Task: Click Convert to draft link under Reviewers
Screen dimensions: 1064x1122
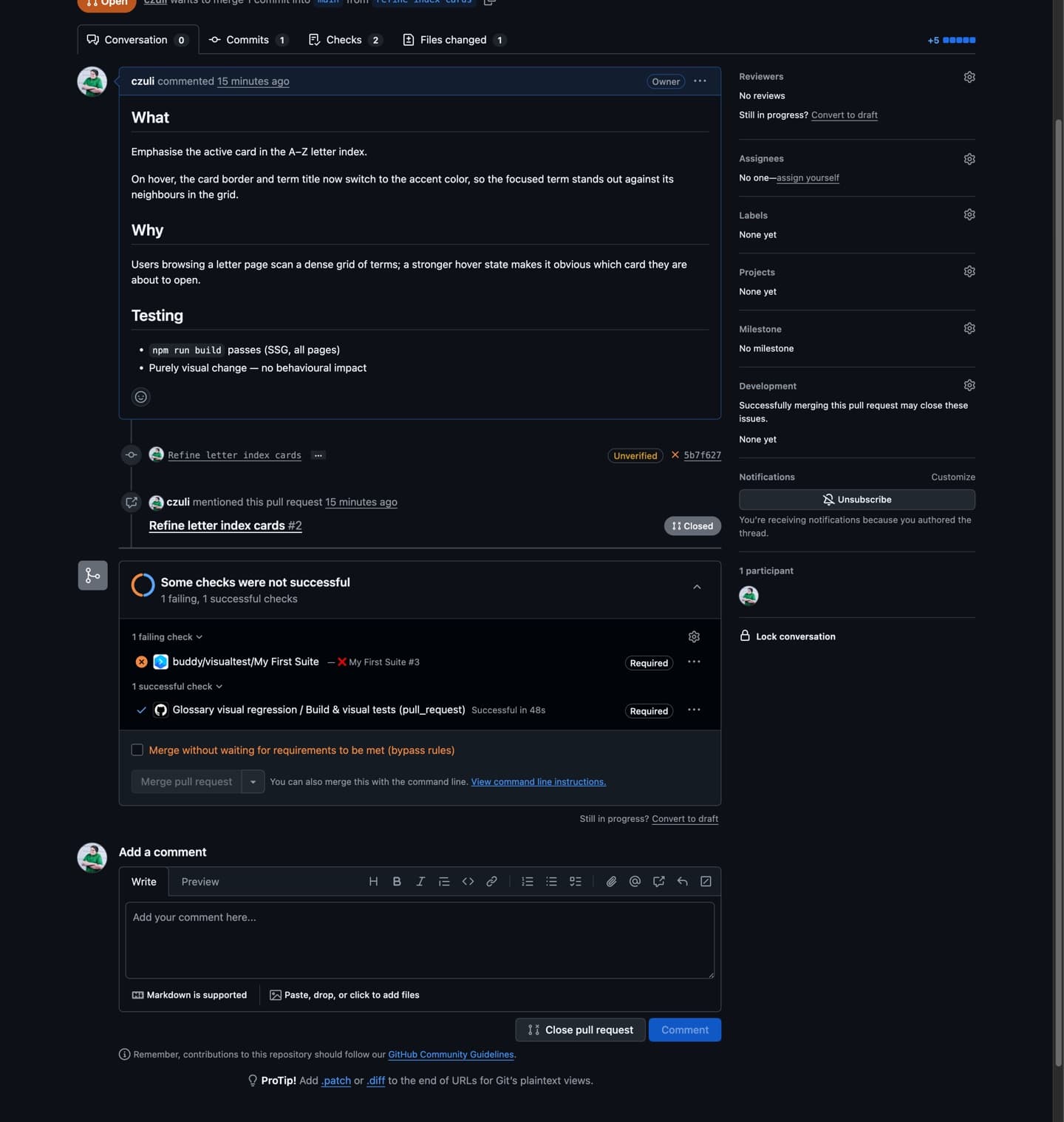Action: coord(845,115)
